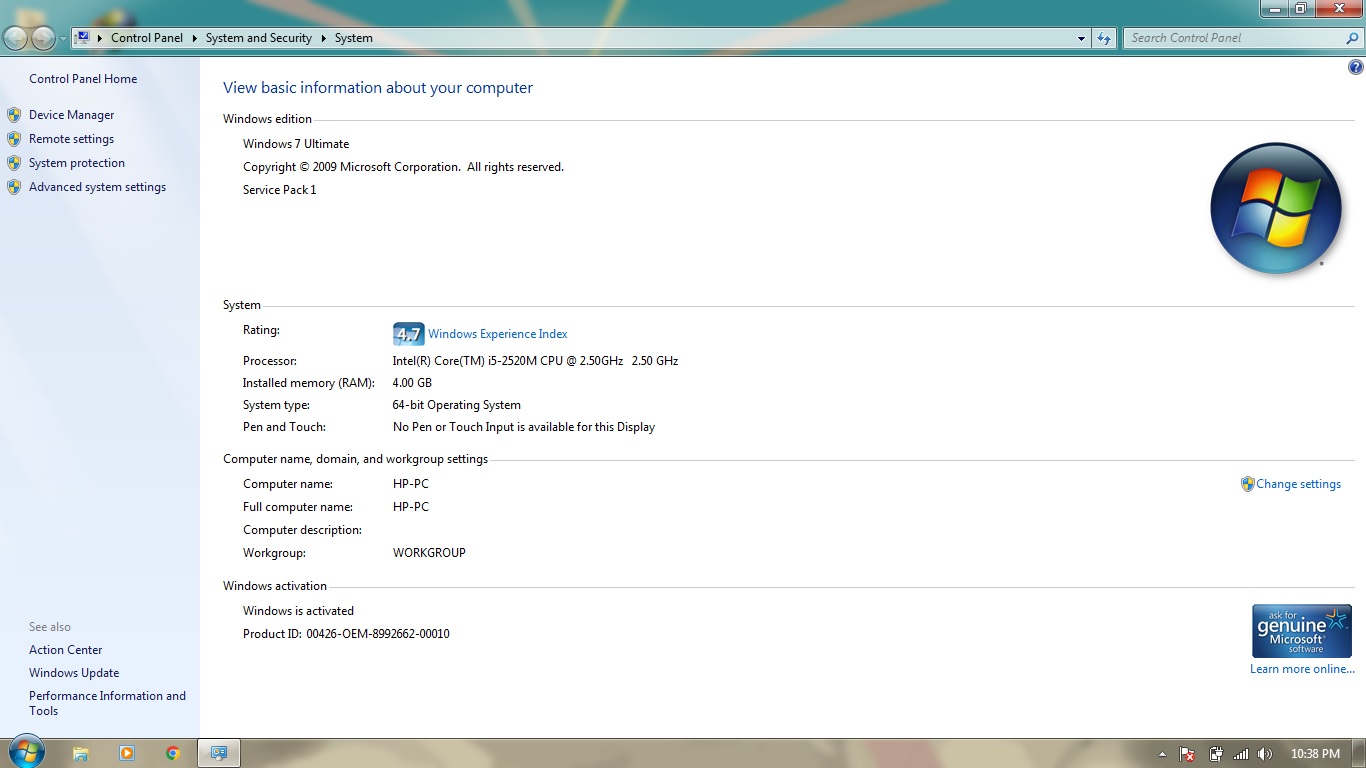Click the Search Control Panel field
Viewport: 1366px width, 768px height.
click(x=1235, y=38)
